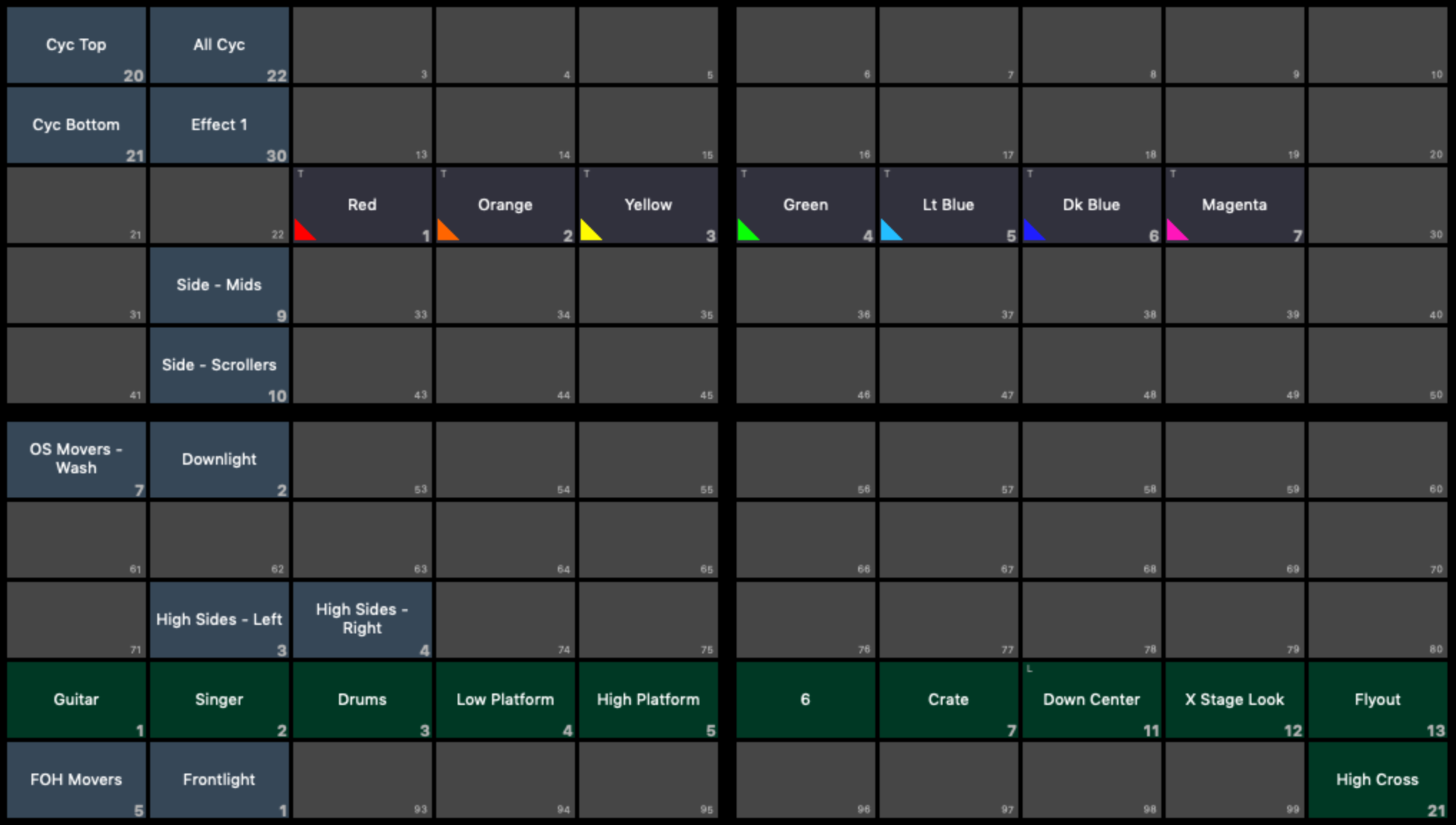The width and height of the screenshot is (1456, 825).
Task: Trigger the Drums look
Action: click(x=362, y=700)
